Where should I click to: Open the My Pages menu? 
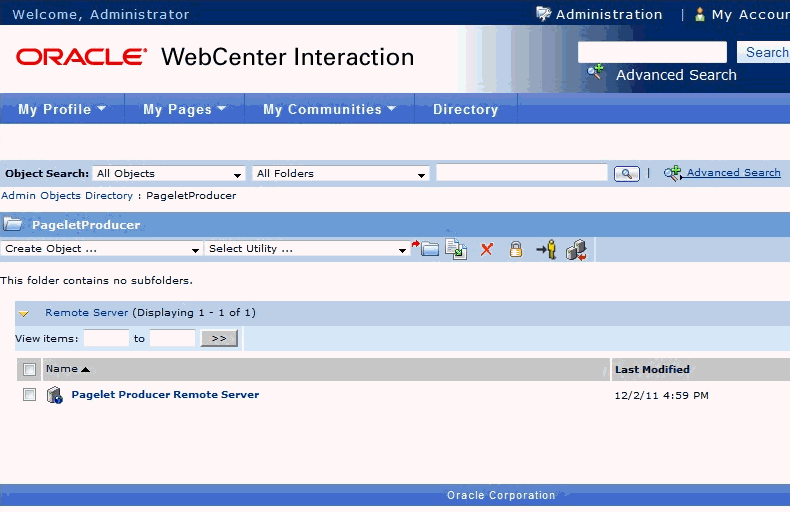click(184, 109)
